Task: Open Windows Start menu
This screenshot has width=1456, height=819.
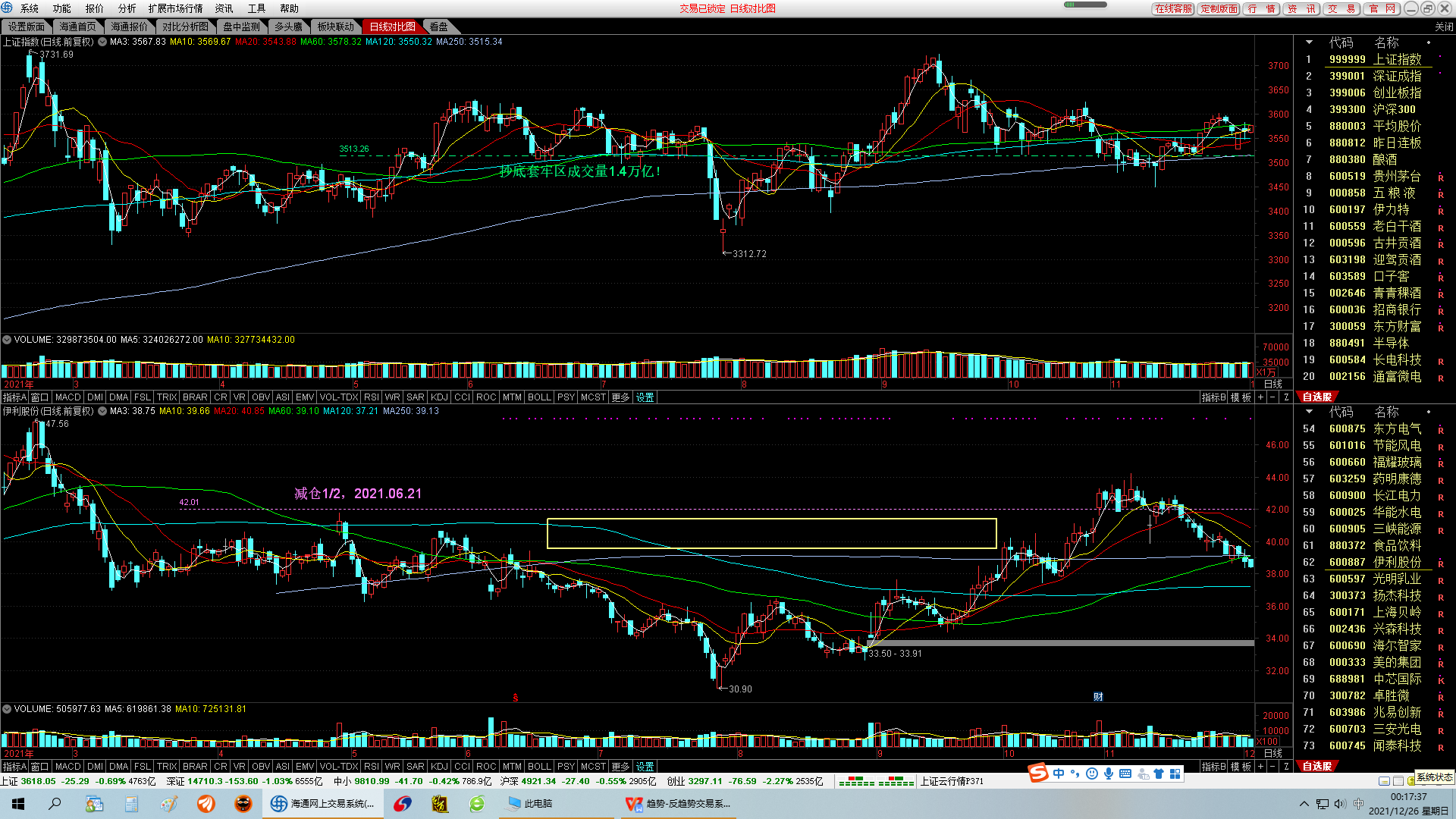Action: click(18, 804)
